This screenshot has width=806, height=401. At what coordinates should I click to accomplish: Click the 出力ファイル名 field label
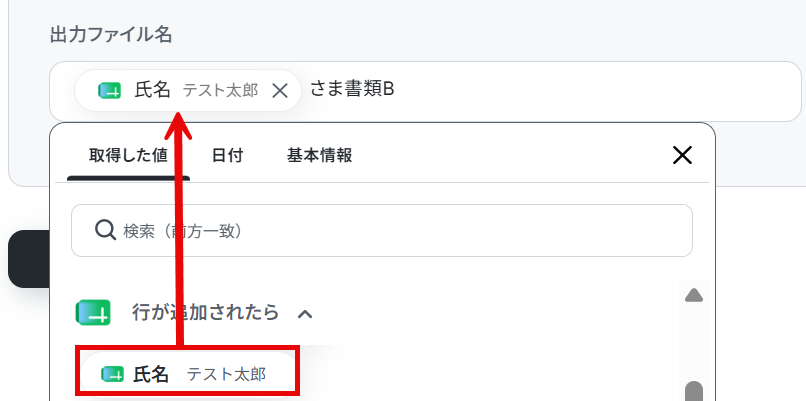click(x=111, y=35)
